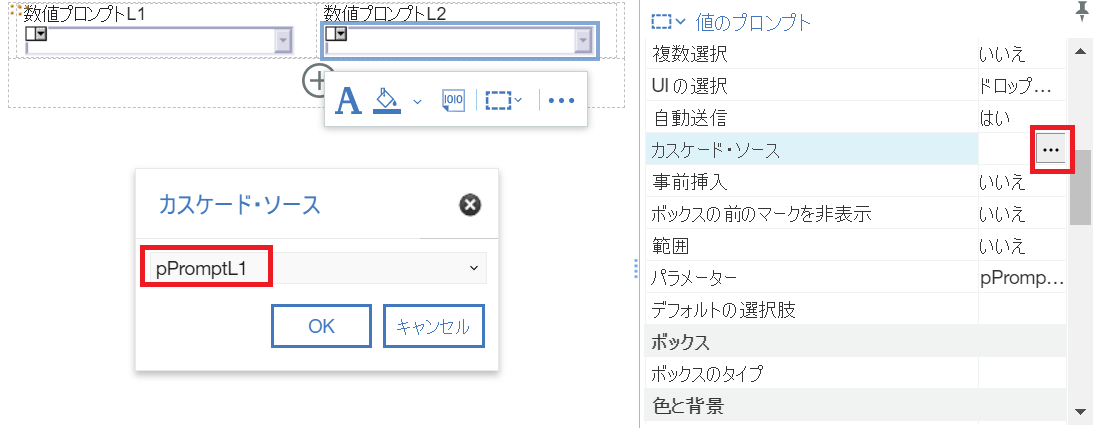Collapse the 色と背景 section header
The height and width of the screenshot is (428, 1102).
[856, 405]
